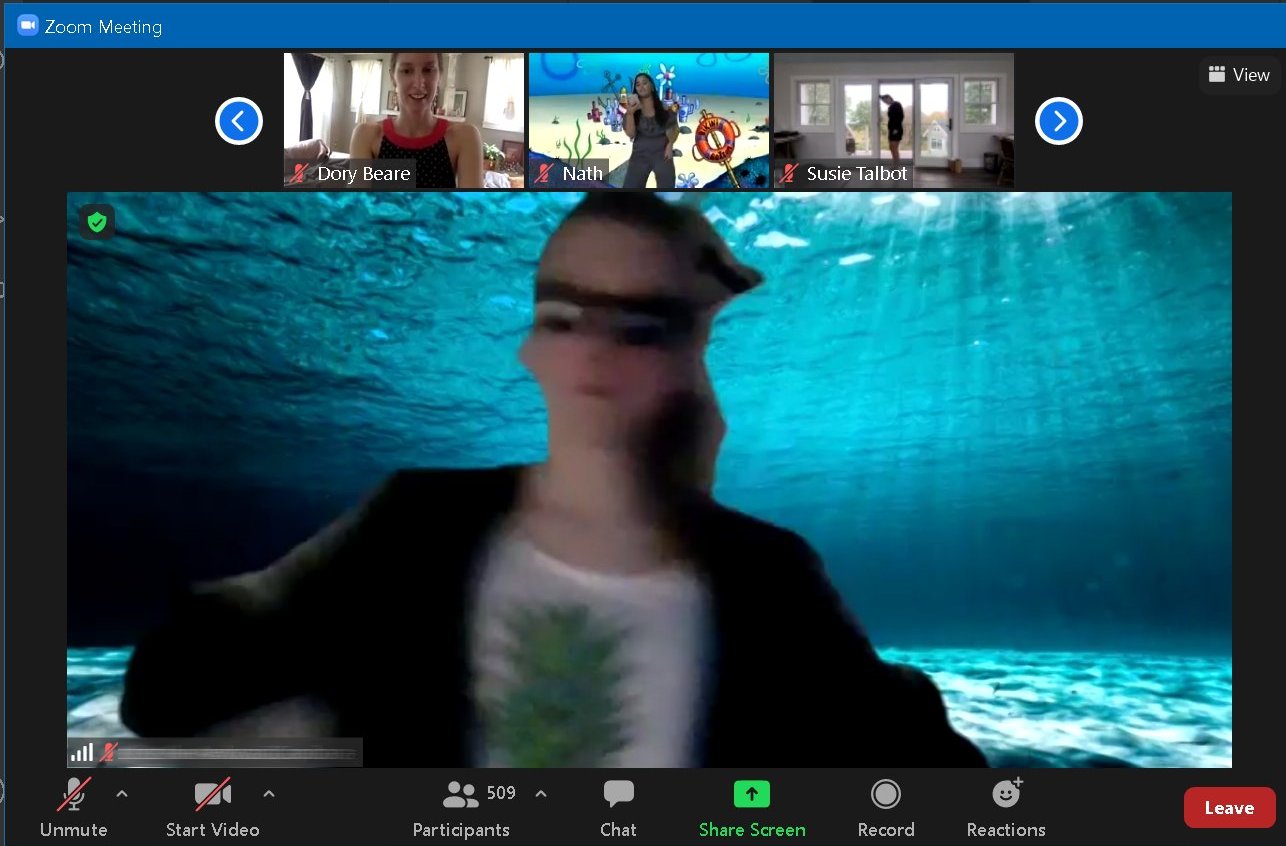Open video options arrow beside Start Video
The image size is (1286, 846).
click(x=268, y=794)
